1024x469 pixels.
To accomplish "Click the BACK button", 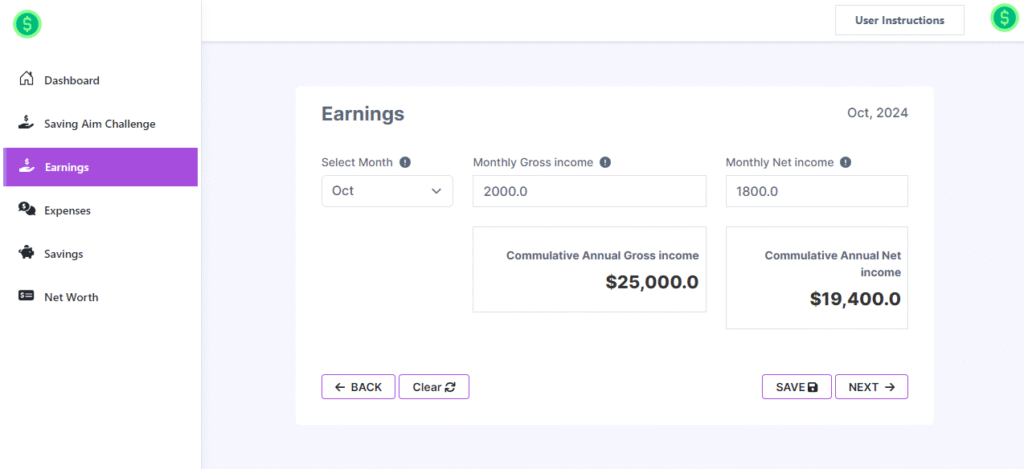I will pos(358,387).
